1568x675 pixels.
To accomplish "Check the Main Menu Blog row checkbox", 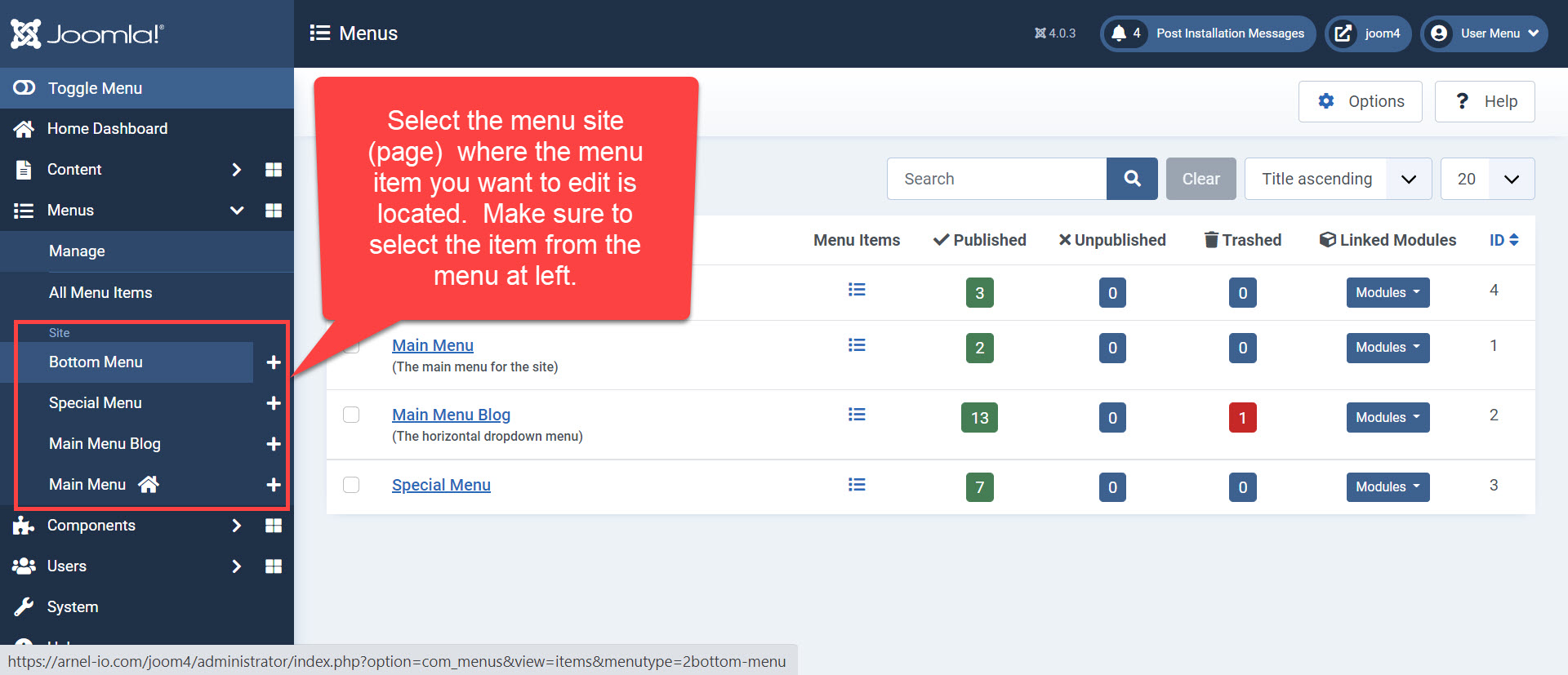I will [x=351, y=415].
